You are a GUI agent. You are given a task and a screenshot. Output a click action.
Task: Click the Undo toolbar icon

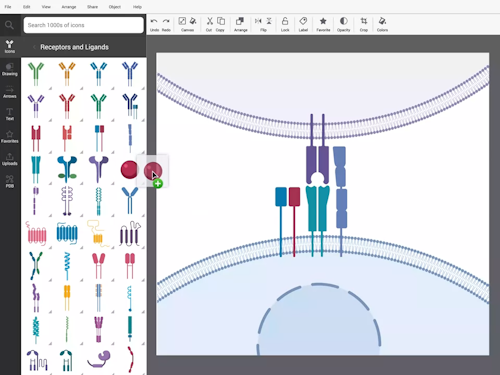154,24
